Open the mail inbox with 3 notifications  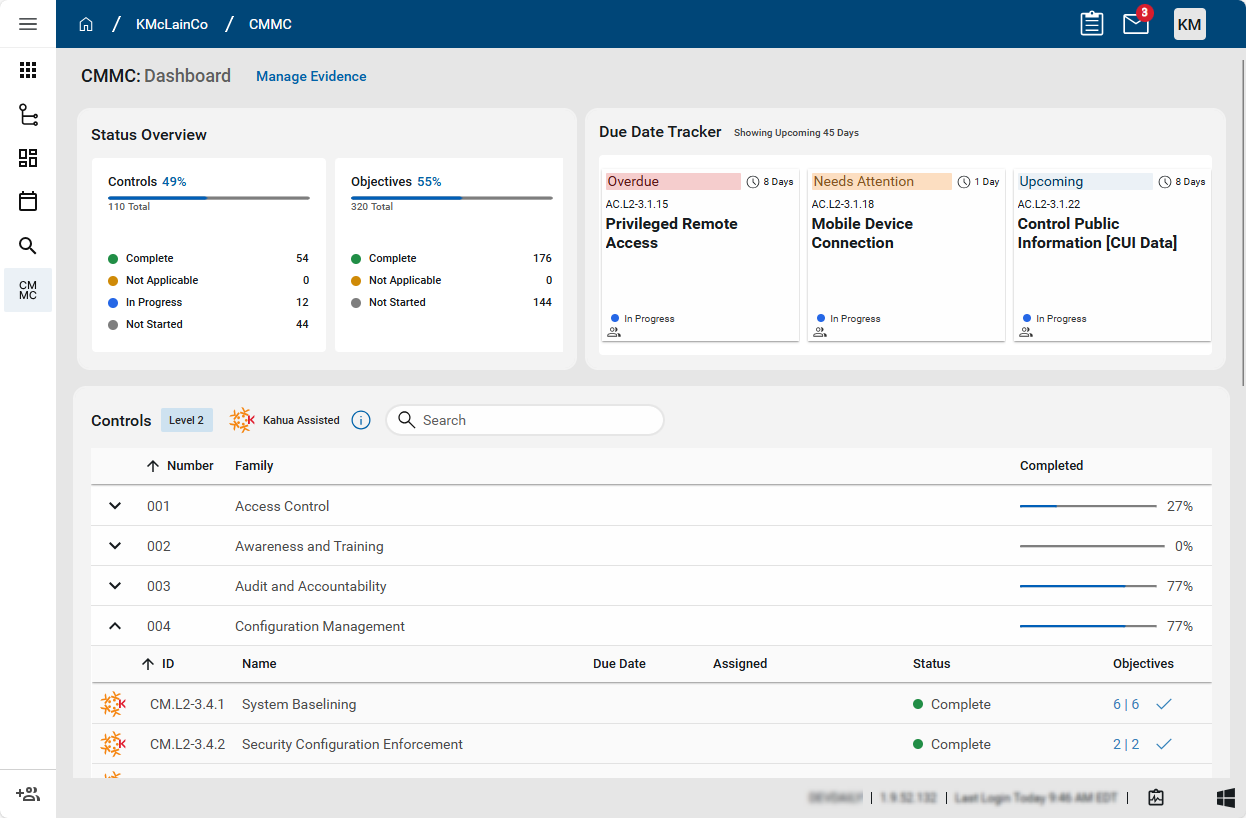1136,24
